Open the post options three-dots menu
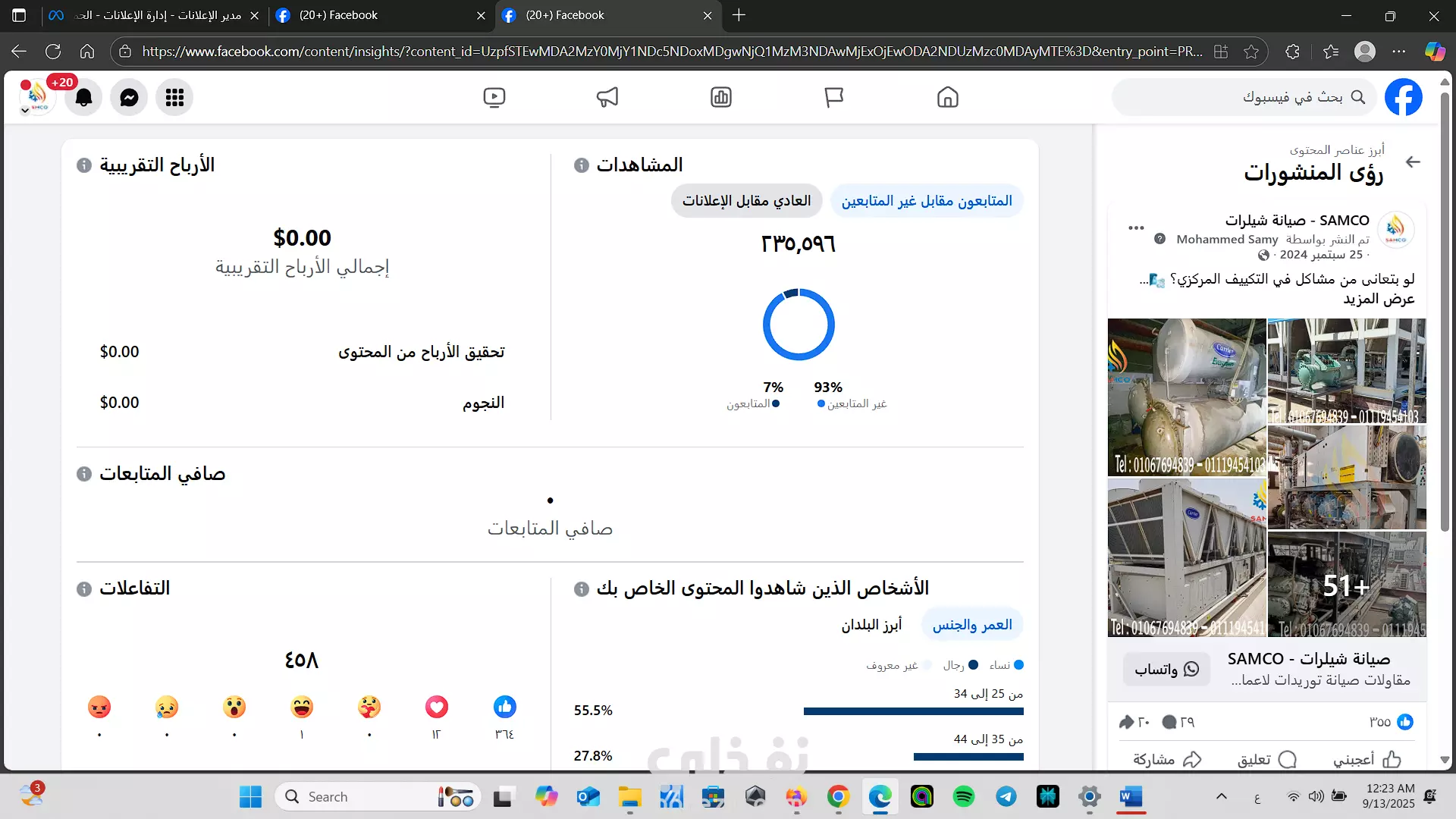This screenshot has width=1456, height=819. [x=1136, y=227]
